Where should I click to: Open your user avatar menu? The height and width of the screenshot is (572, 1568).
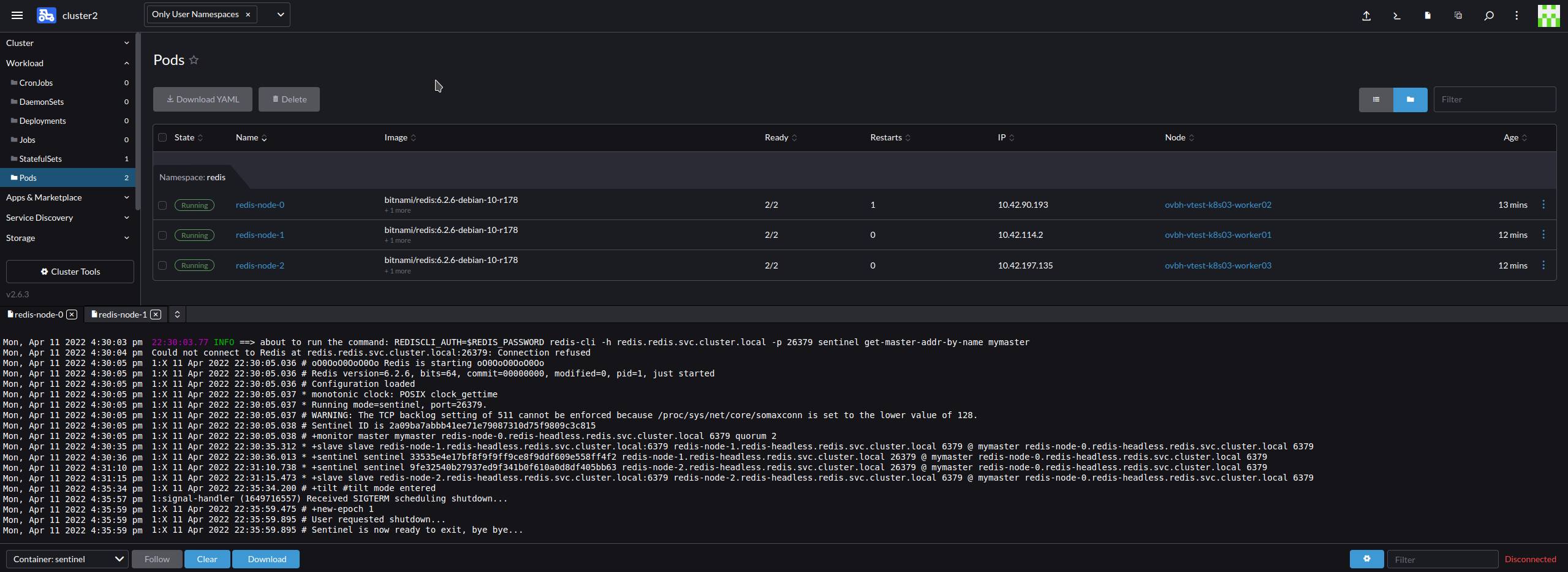point(1548,15)
